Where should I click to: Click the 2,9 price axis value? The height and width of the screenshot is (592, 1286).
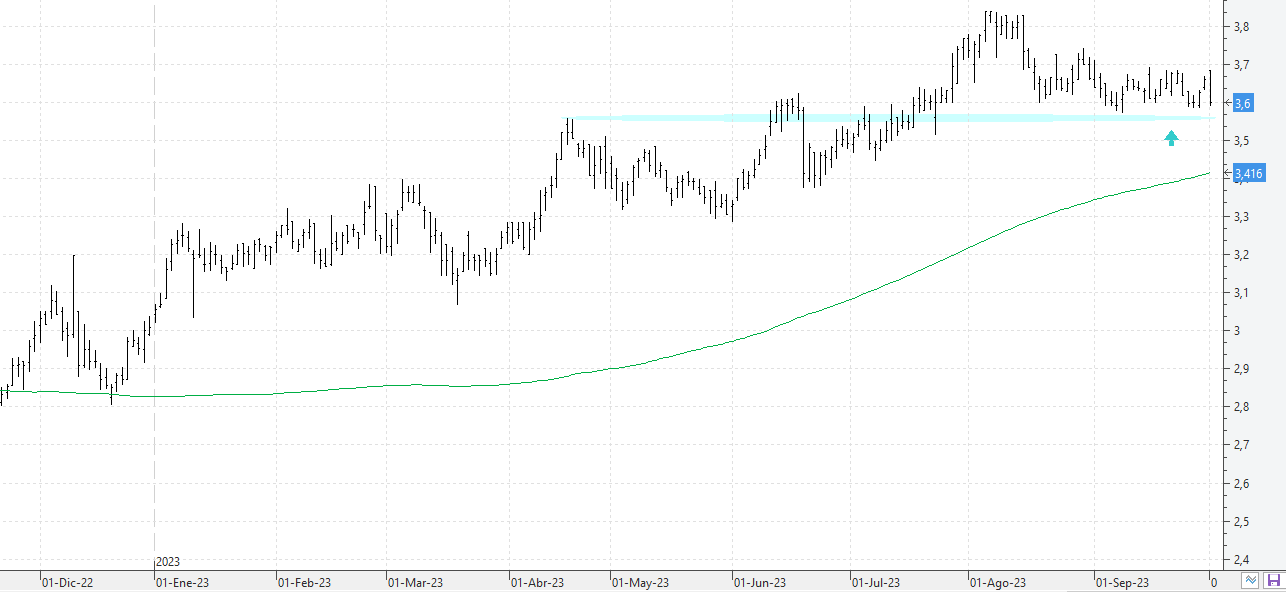pos(1241,369)
